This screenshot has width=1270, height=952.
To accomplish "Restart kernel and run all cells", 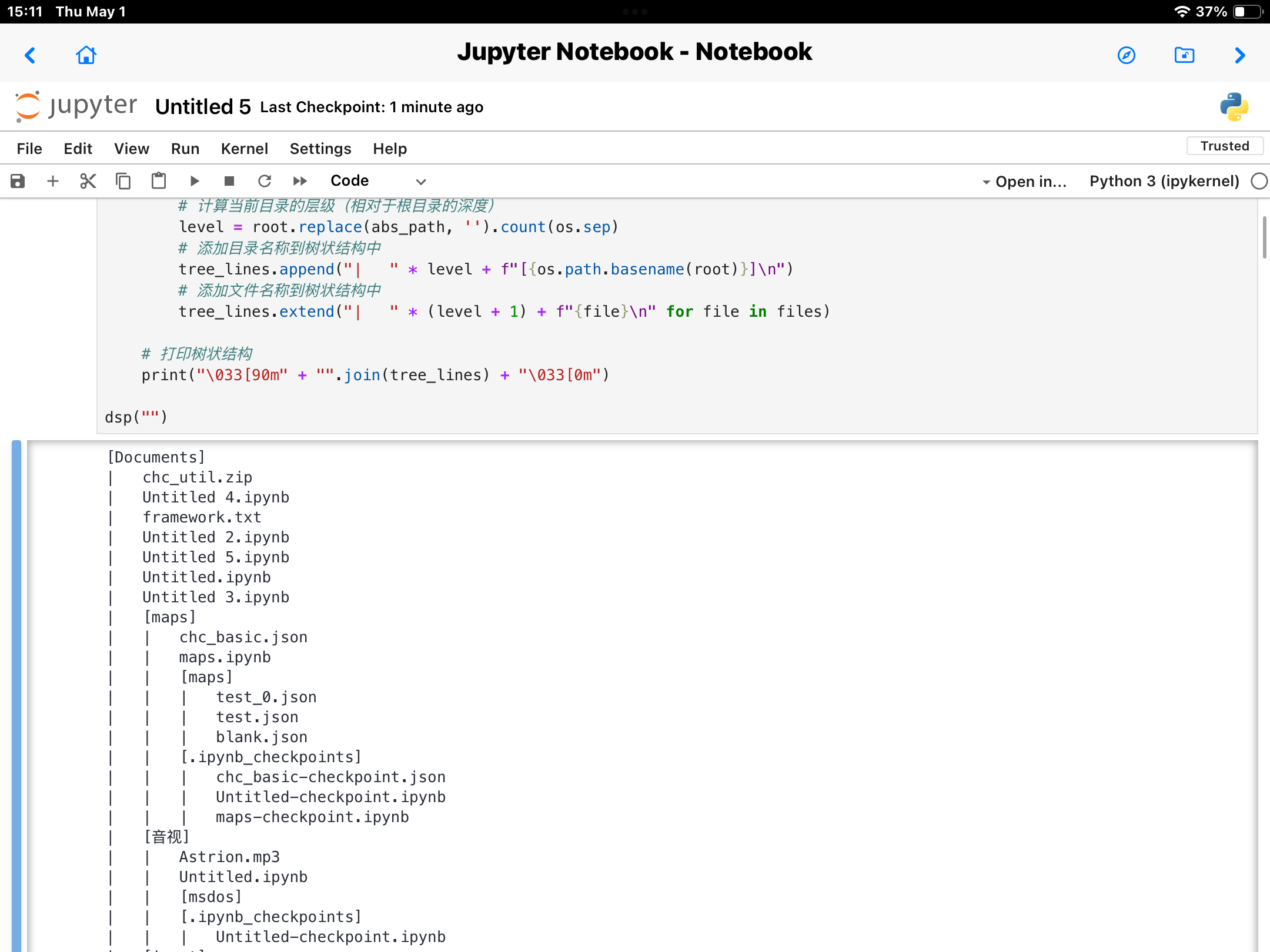I will pyautogui.click(x=300, y=181).
